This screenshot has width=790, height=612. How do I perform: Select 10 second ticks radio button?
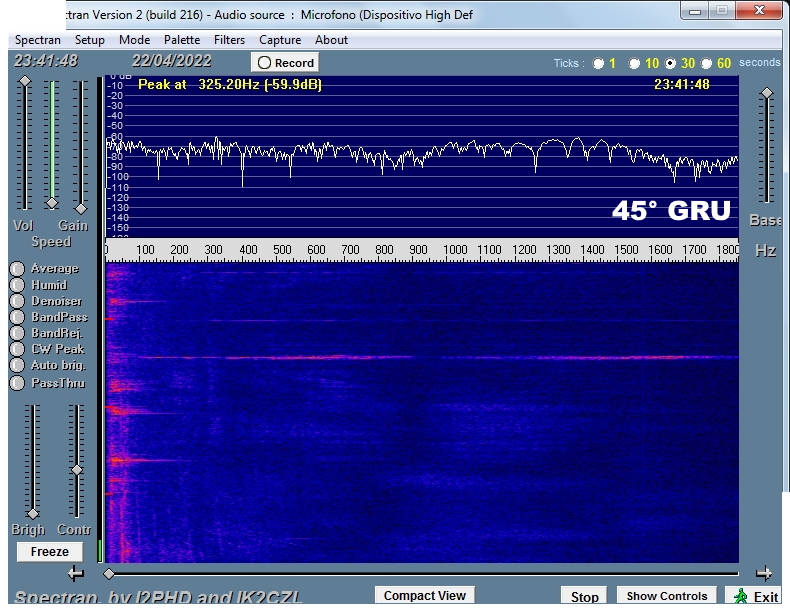point(634,63)
